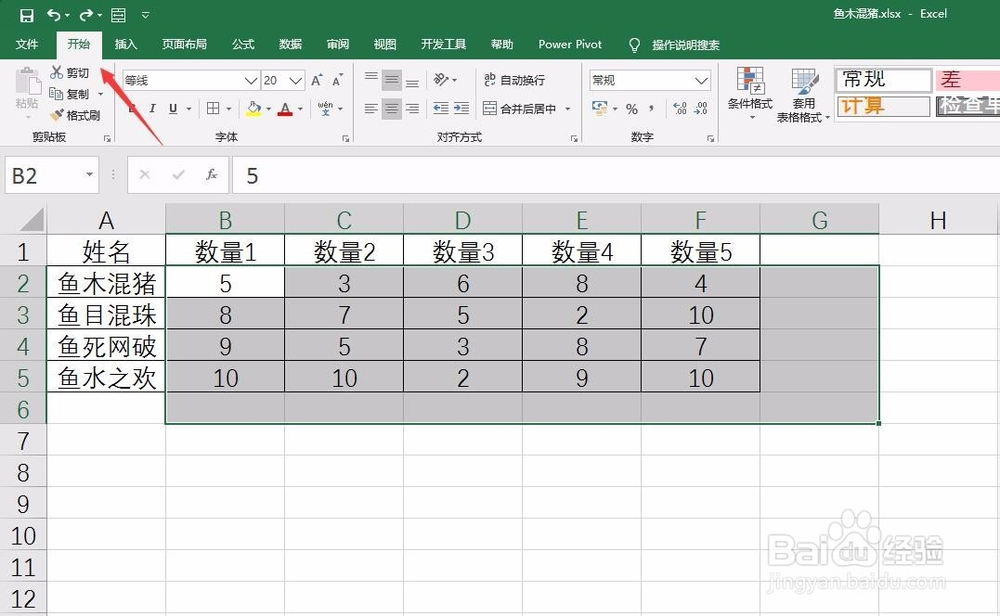Screen dimensions: 1000x616
Task: Click the decrease indent icon
Action: [441, 108]
